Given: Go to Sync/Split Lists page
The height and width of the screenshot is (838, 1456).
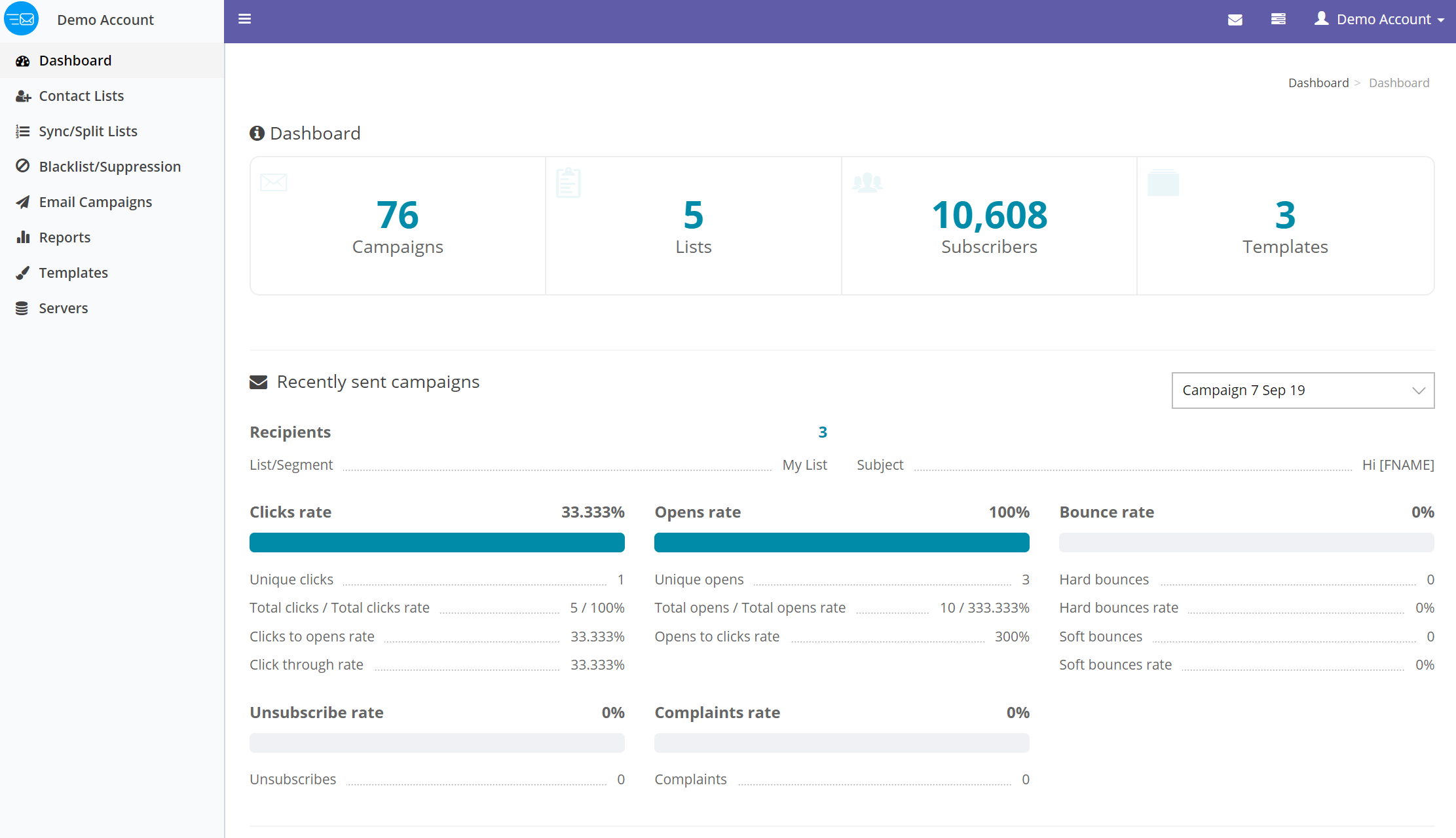Looking at the screenshot, I should (112, 131).
